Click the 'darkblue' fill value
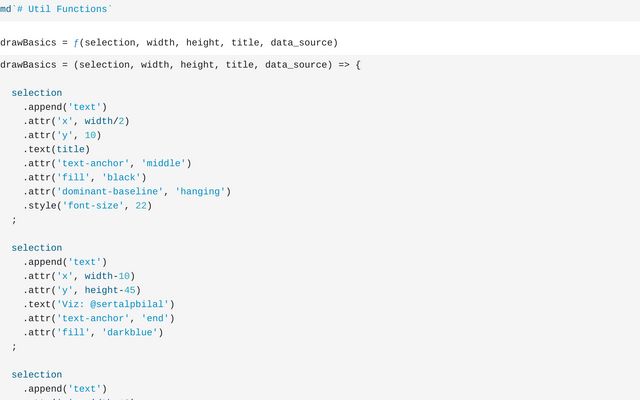640x400 pixels. pos(131,332)
